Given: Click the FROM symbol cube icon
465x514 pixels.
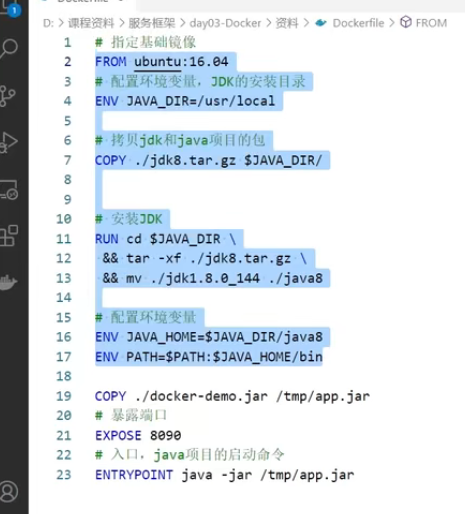Looking at the screenshot, I should coord(406,22).
